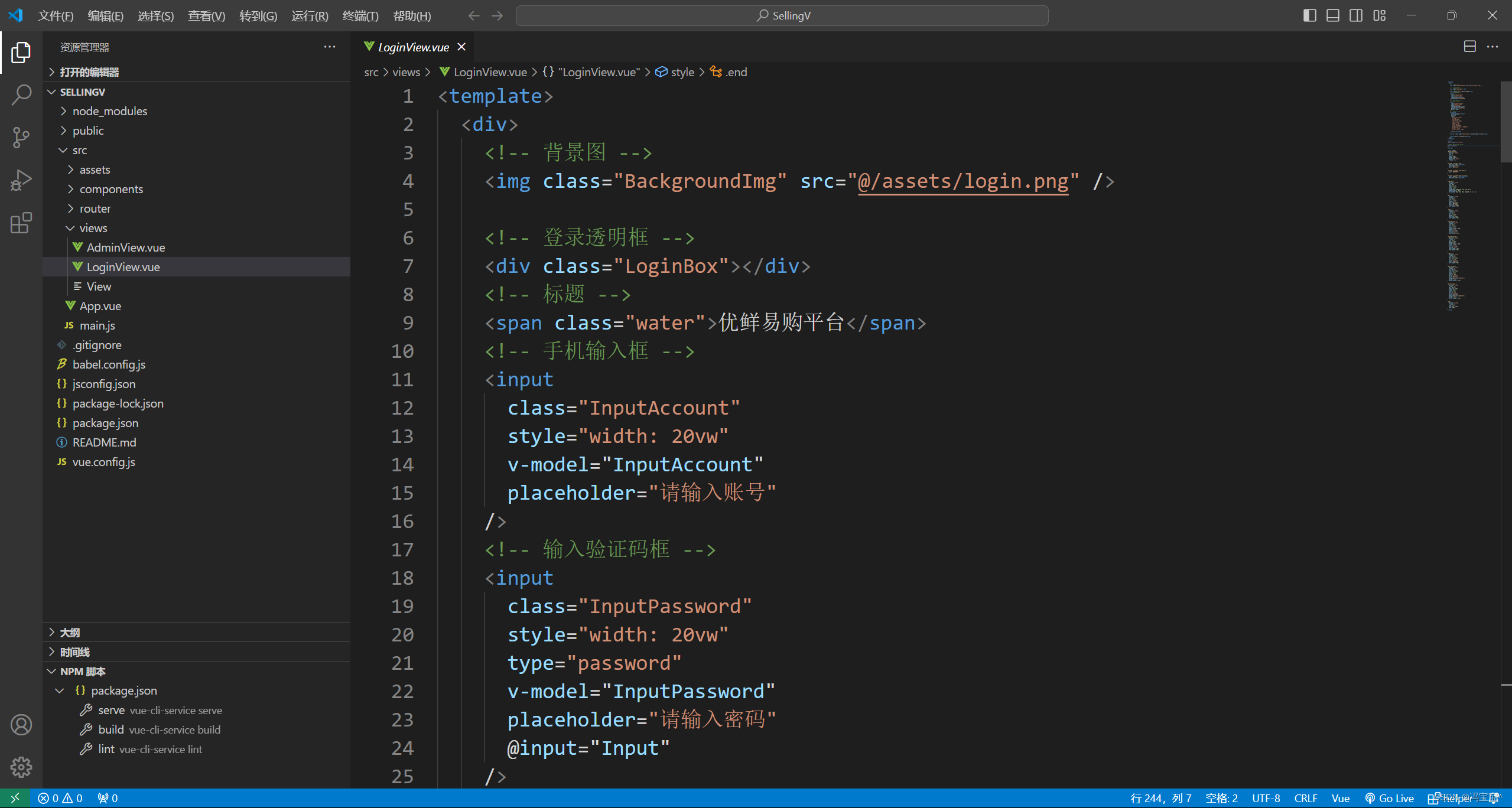Click the editor vertical scrollbar thumb
This screenshot has width=1512, height=808.
(x=1506, y=122)
